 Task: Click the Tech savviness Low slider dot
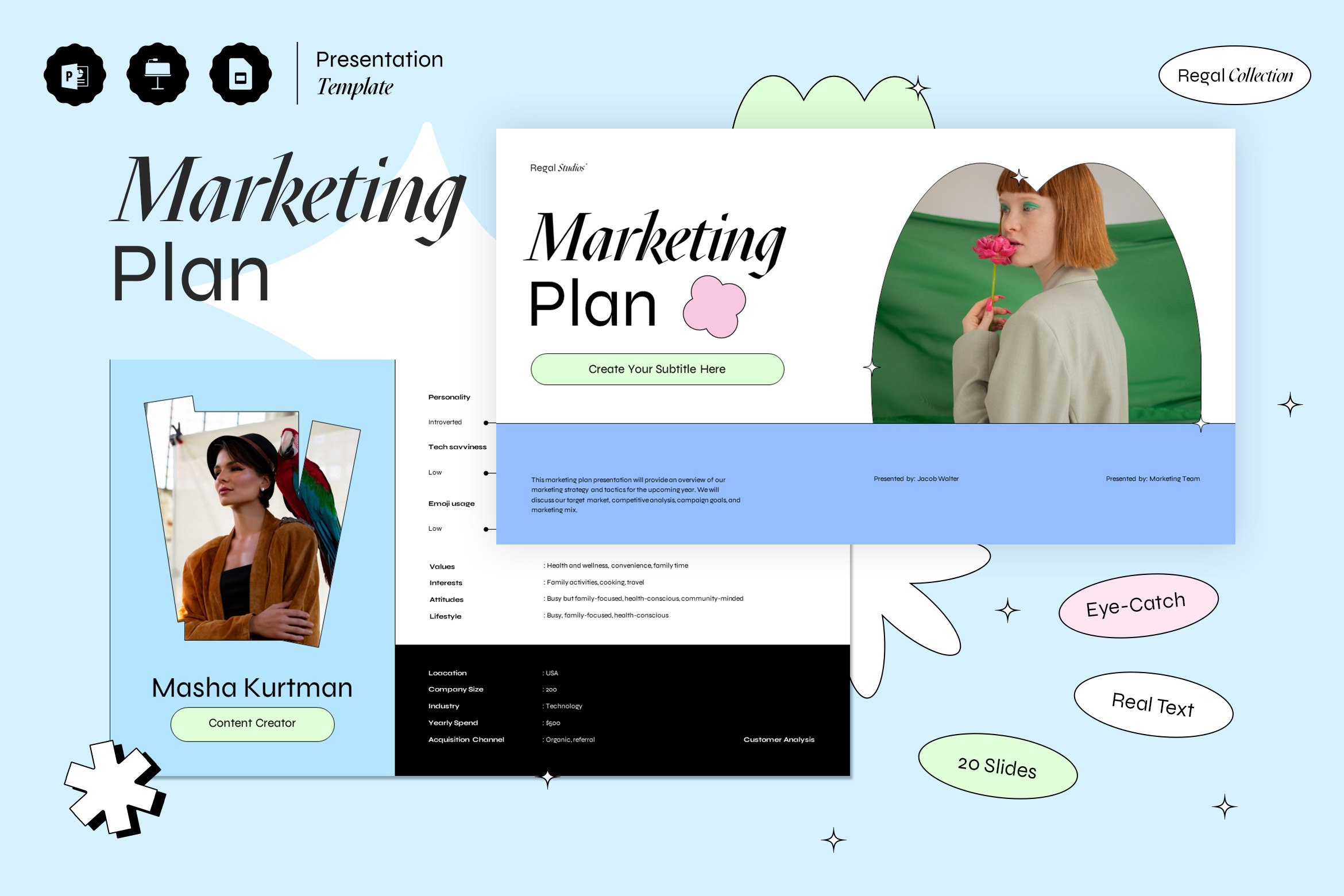pyautogui.click(x=486, y=473)
